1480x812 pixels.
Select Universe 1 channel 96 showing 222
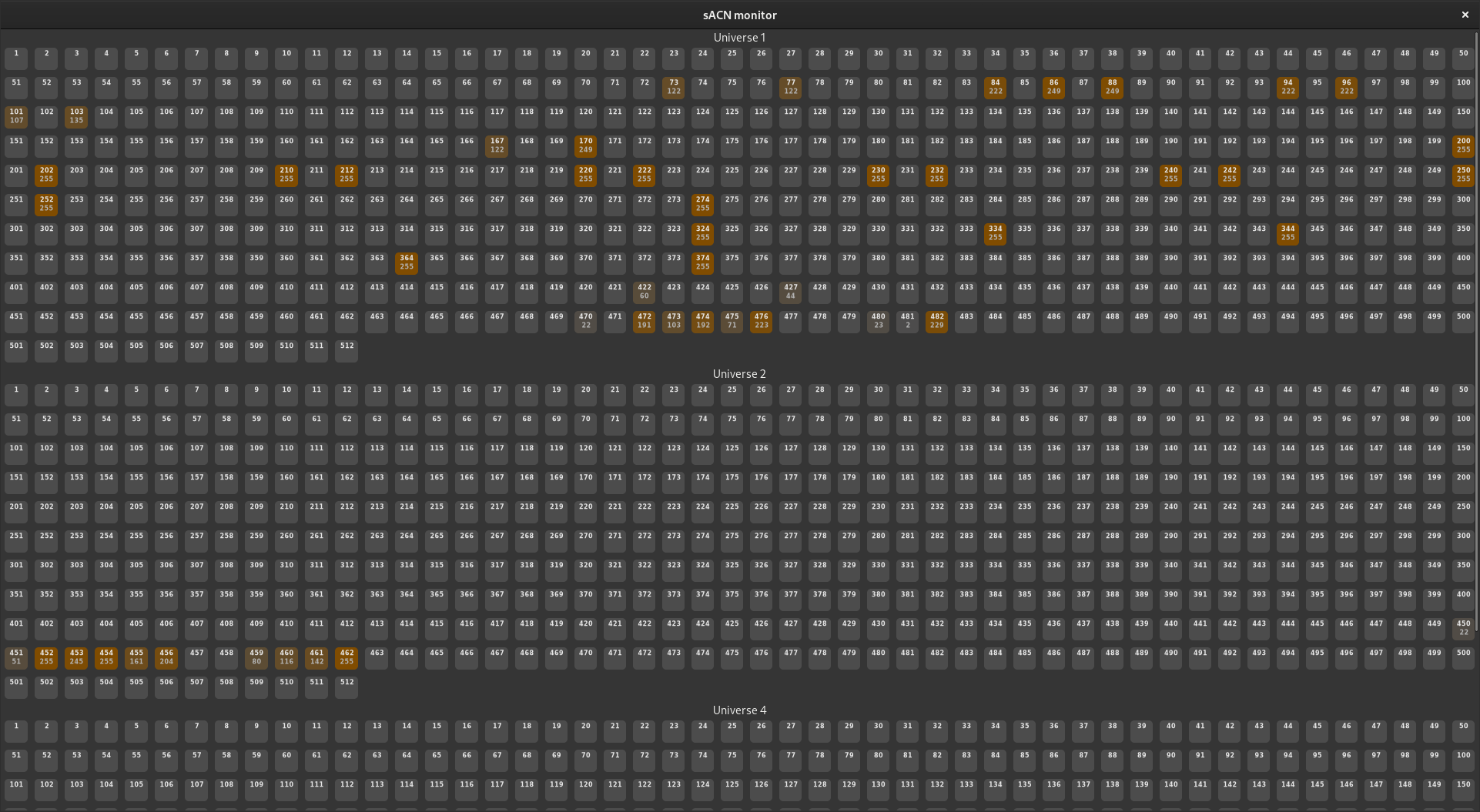click(1347, 87)
